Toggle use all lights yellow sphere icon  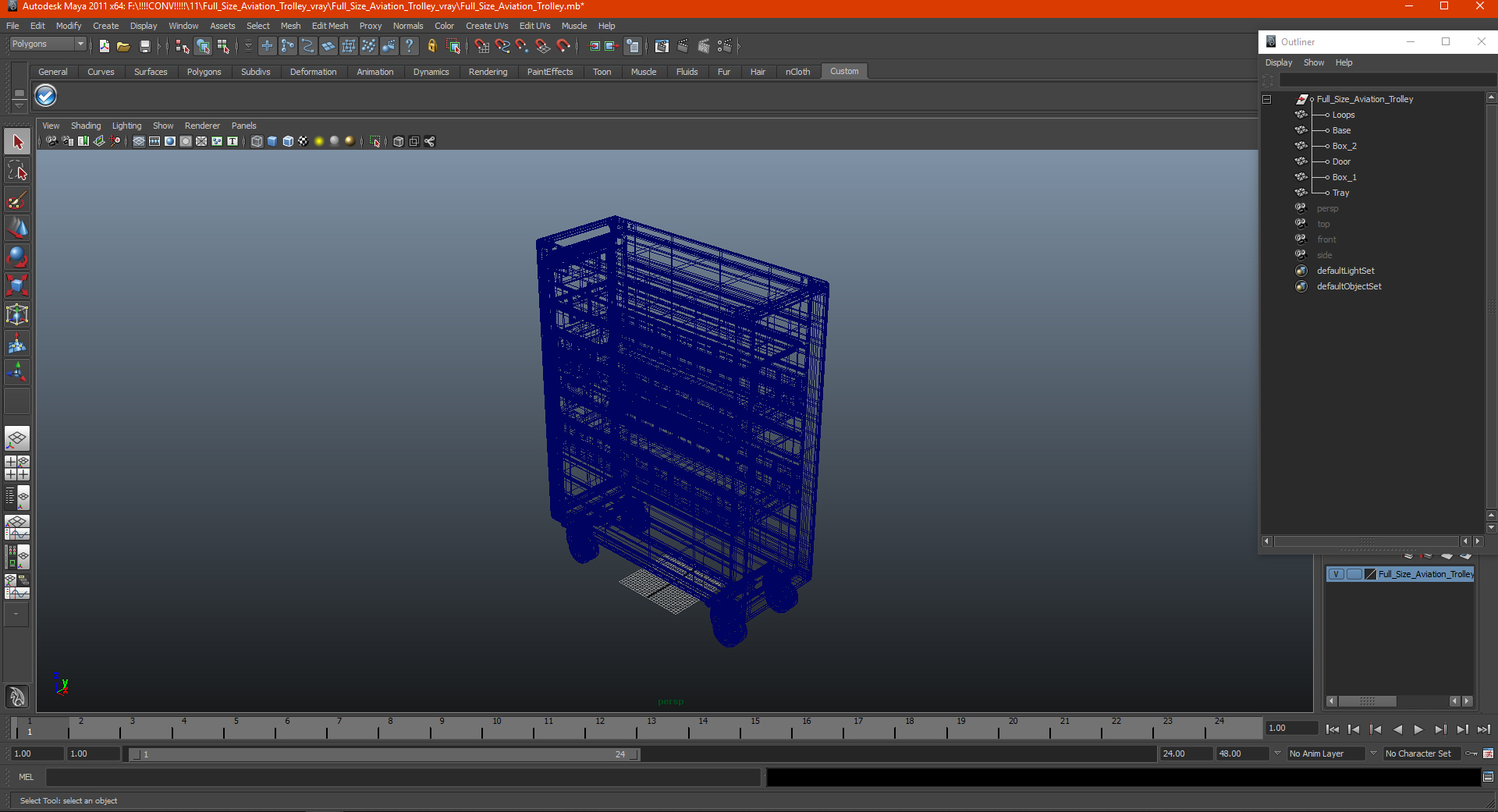319,141
